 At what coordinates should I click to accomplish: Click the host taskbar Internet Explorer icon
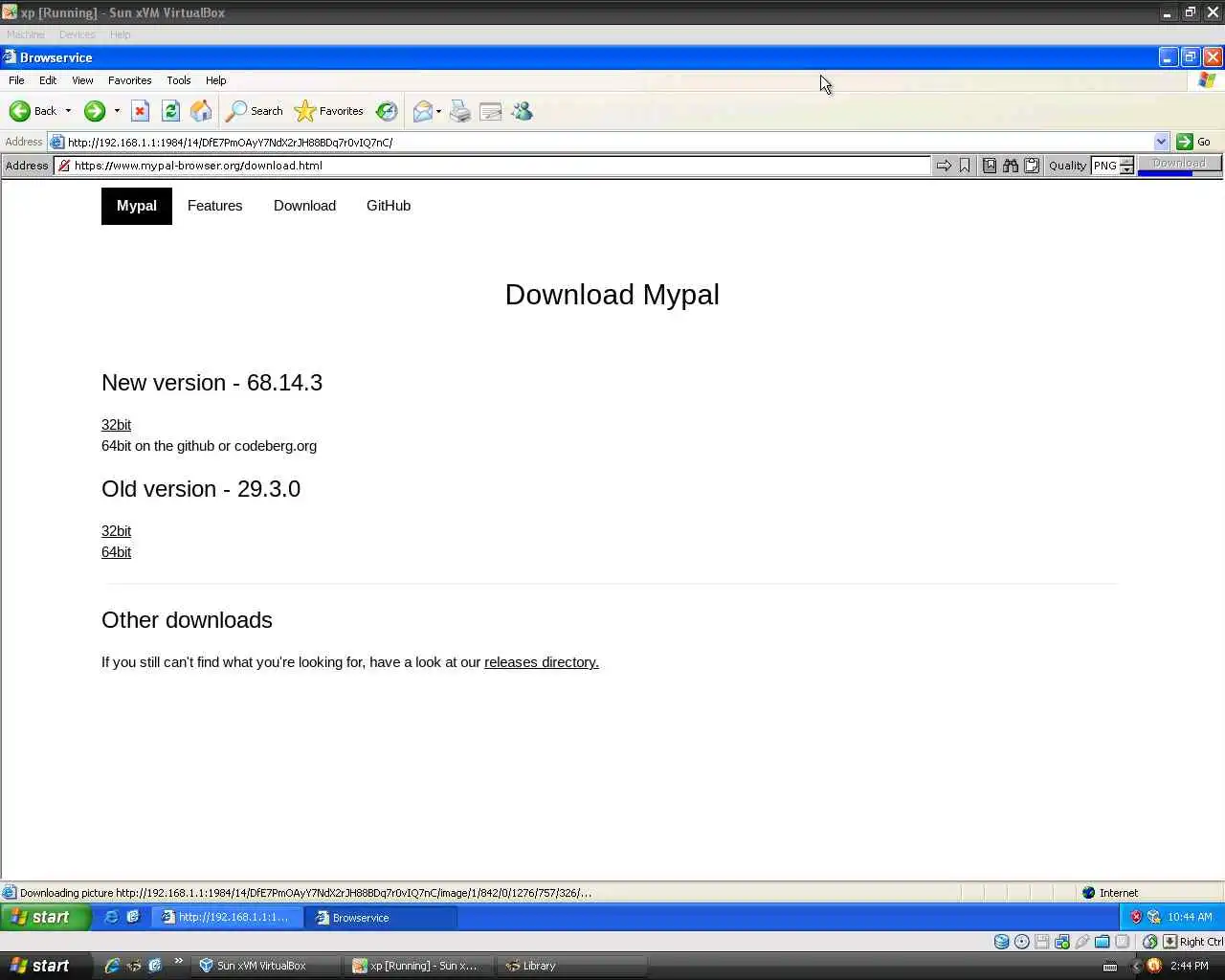pyautogui.click(x=113, y=966)
